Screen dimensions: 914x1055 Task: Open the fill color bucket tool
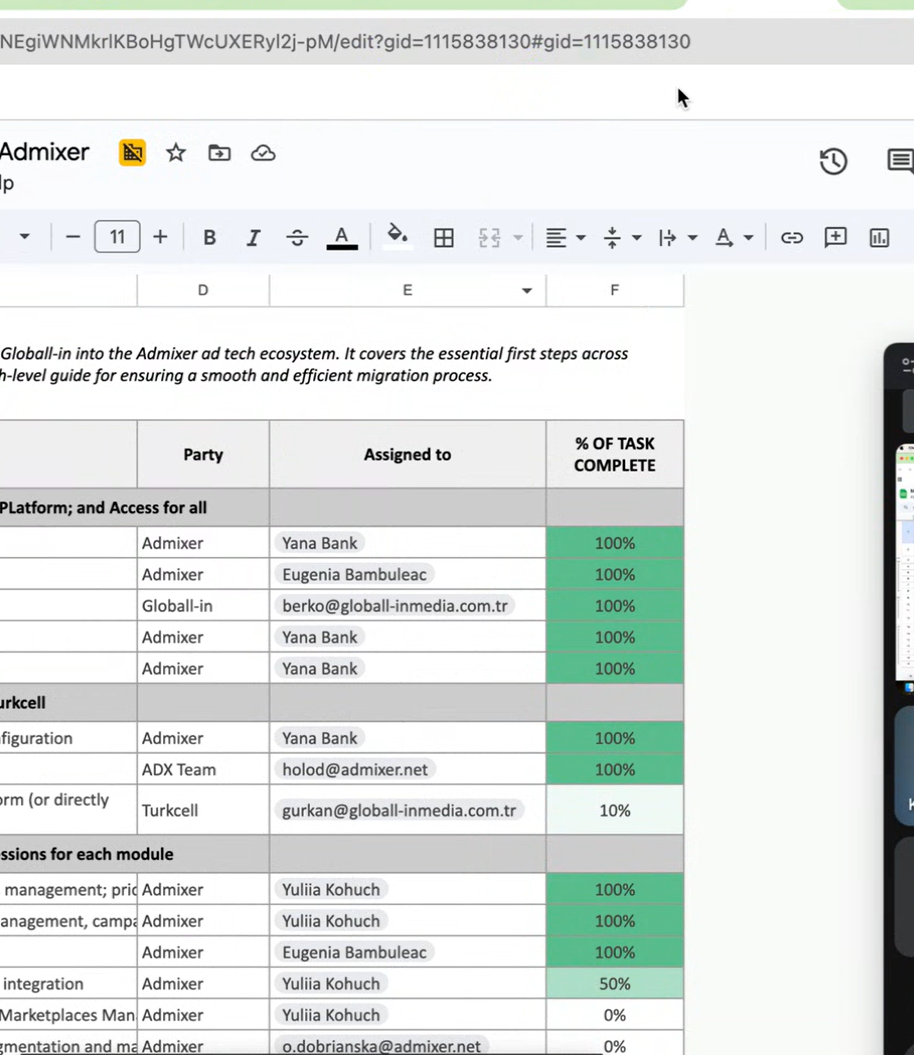click(397, 235)
